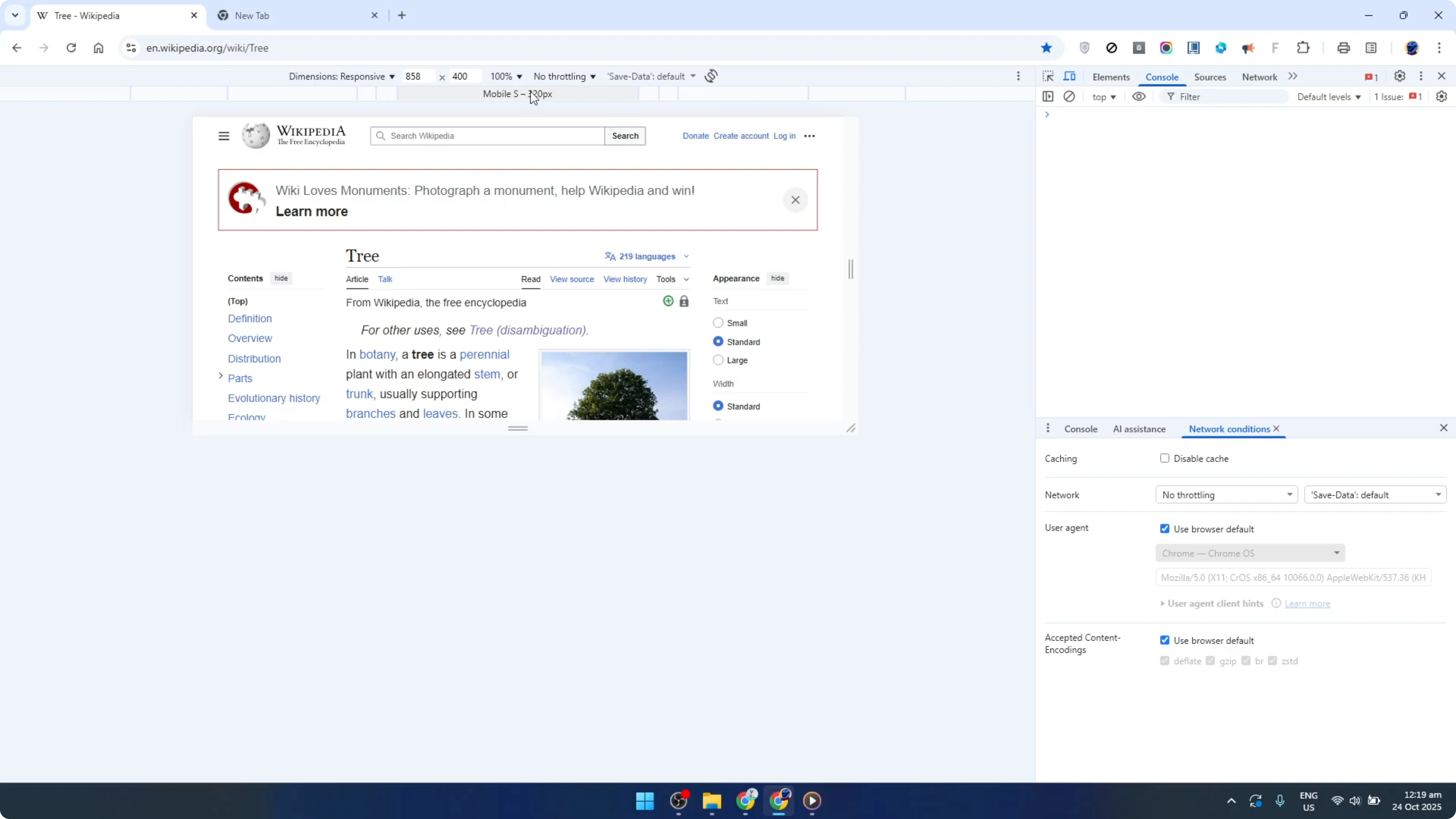This screenshot has height=819, width=1456.
Task: Open the Wikipedia personal tools ellipsis
Action: pyautogui.click(x=810, y=136)
